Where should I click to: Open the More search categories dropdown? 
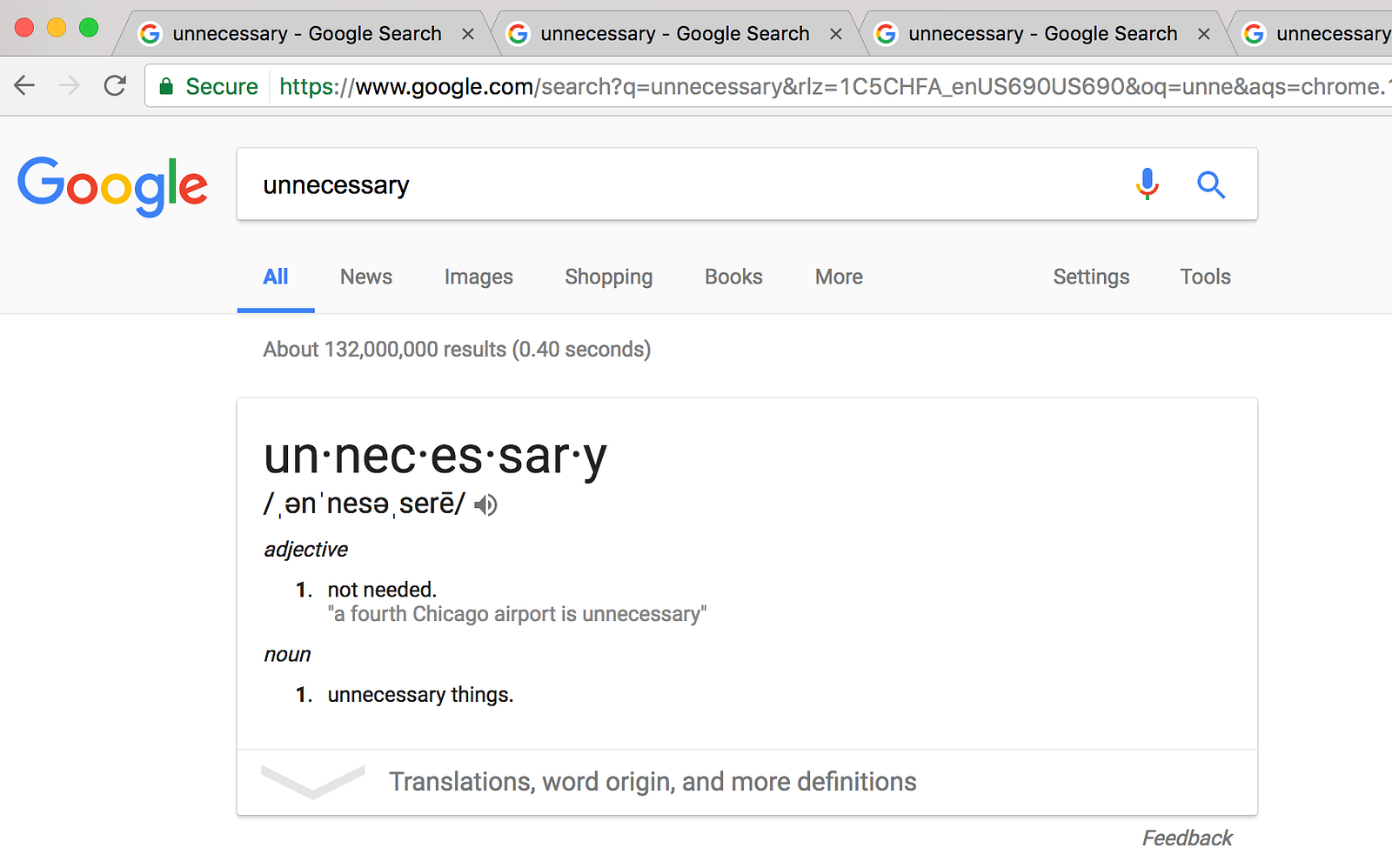point(839,277)
